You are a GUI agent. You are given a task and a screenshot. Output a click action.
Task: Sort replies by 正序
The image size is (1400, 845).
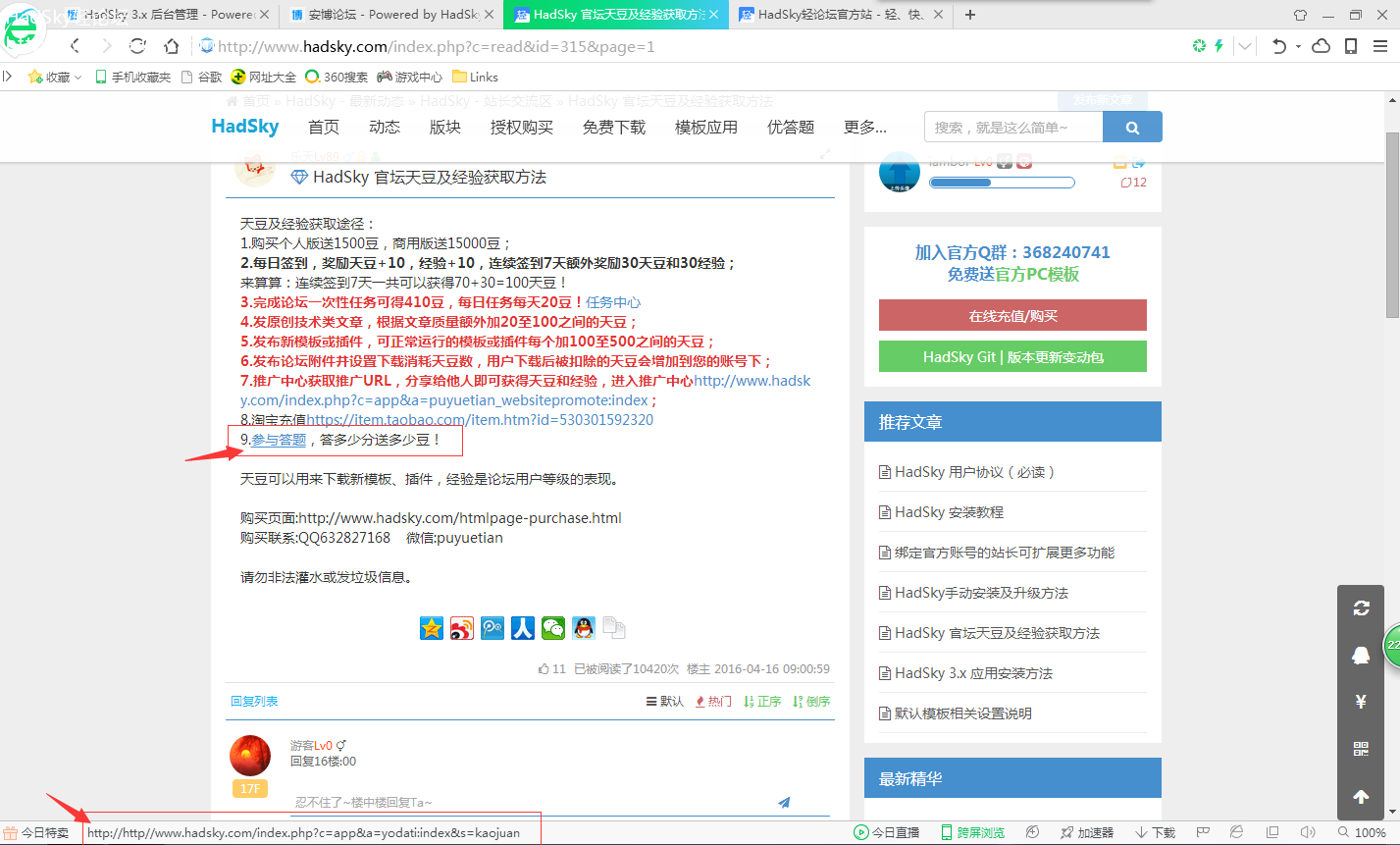pyautogui.click(x=762, y=701)
